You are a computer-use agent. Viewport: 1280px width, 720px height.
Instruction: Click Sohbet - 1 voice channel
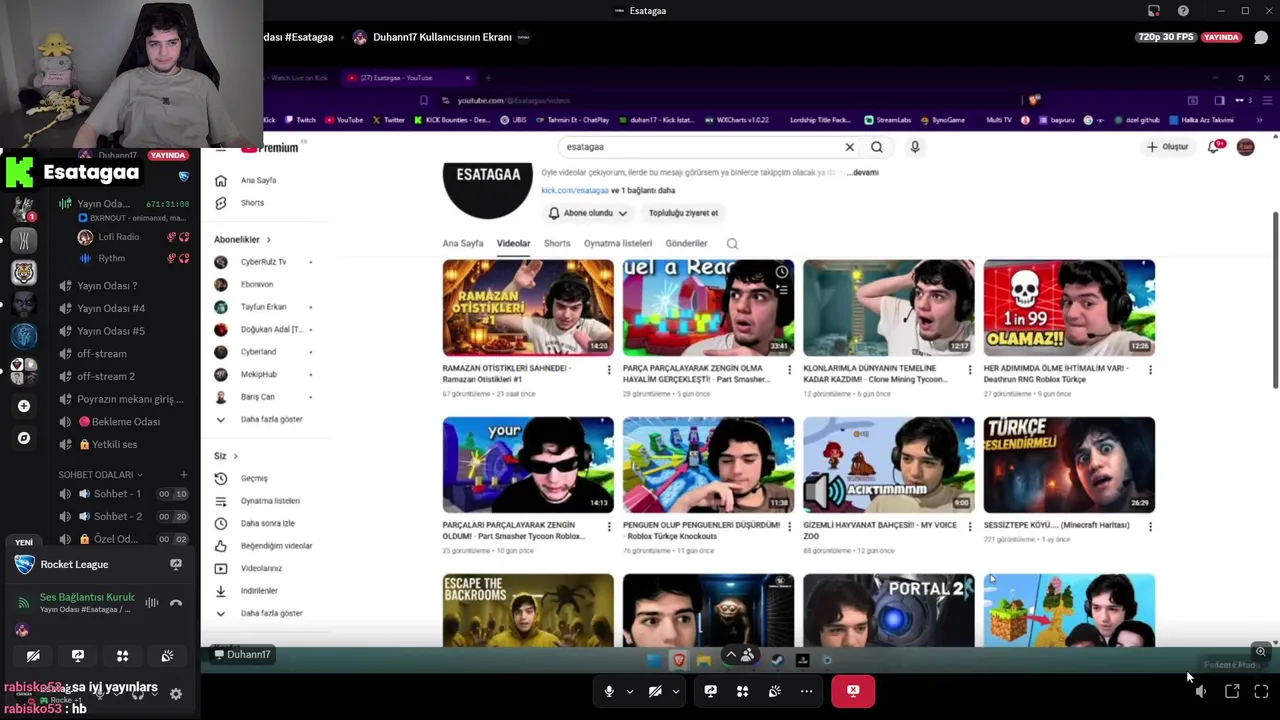click(x=118, y=494)
